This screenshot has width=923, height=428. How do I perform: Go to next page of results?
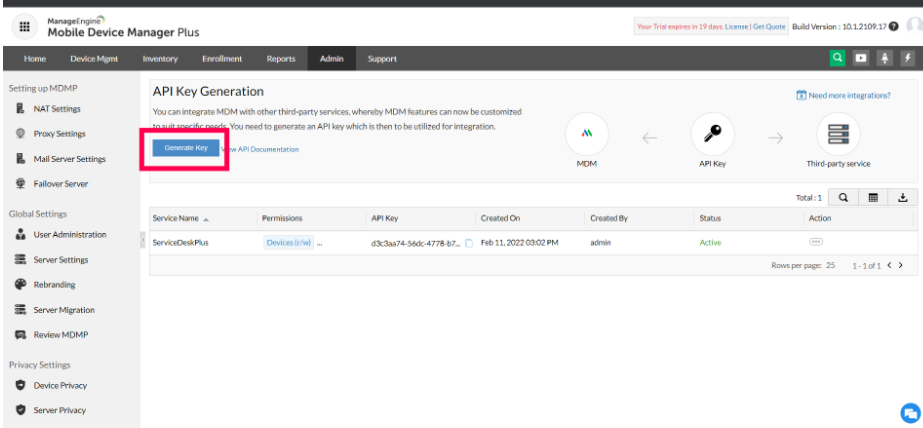tap(900, 266)
